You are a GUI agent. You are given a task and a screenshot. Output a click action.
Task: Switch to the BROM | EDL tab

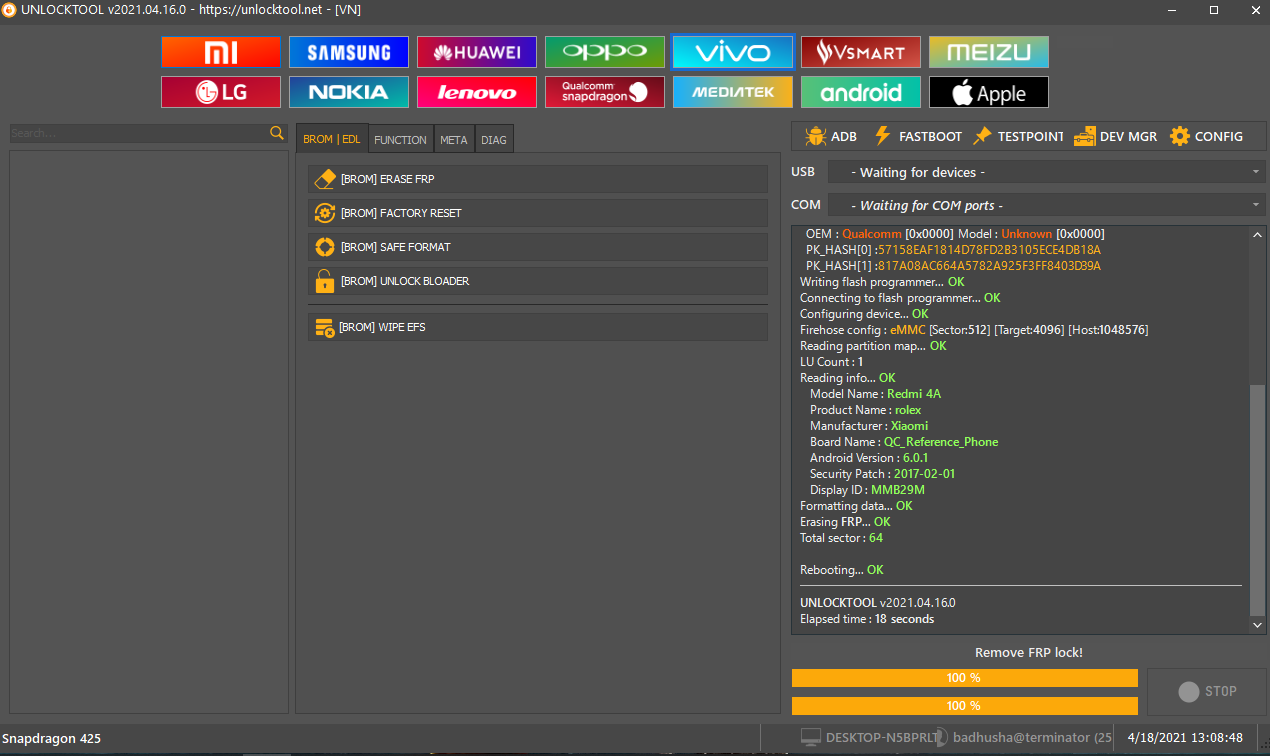332,140
